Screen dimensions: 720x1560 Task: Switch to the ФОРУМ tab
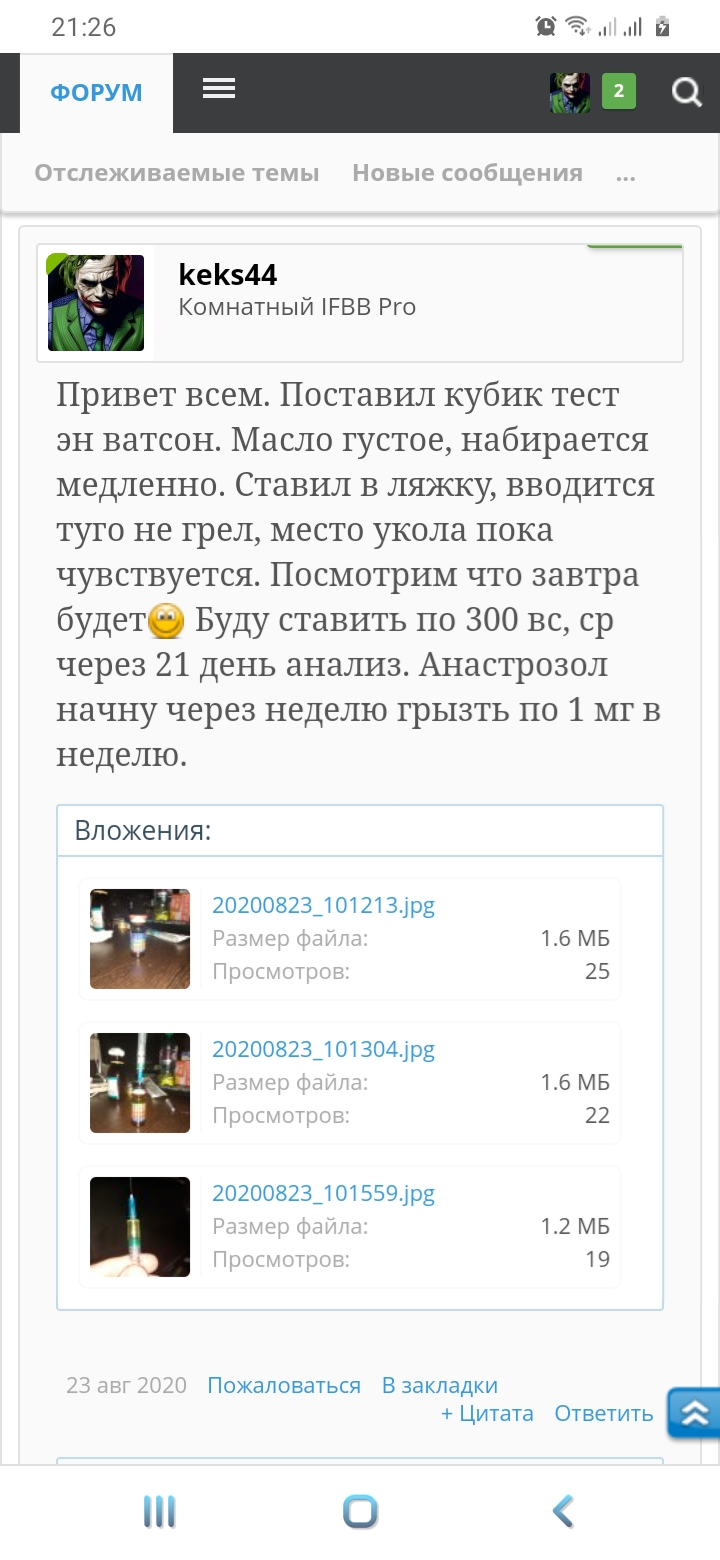(x=97, y=93)
